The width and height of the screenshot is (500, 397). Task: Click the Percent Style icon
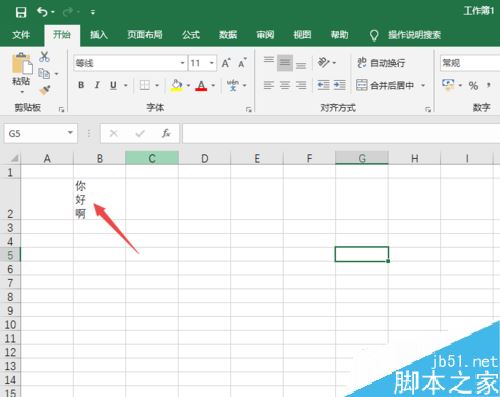[473, 85]
